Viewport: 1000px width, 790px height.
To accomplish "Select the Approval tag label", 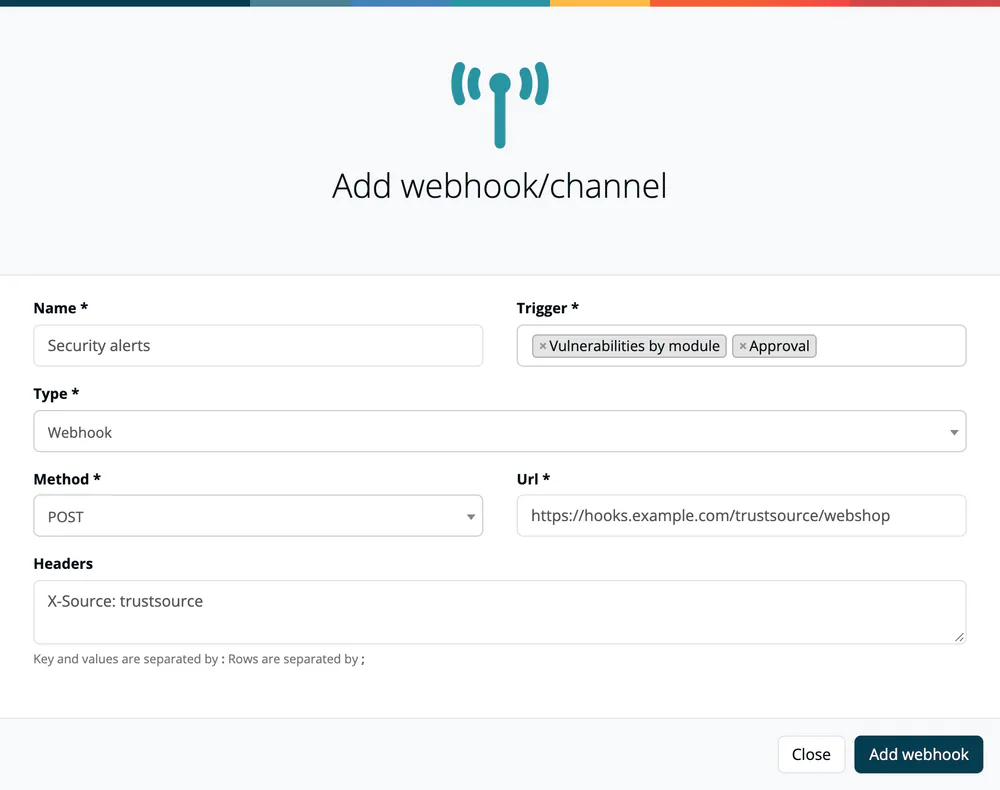I will click(x=779, y=346).
